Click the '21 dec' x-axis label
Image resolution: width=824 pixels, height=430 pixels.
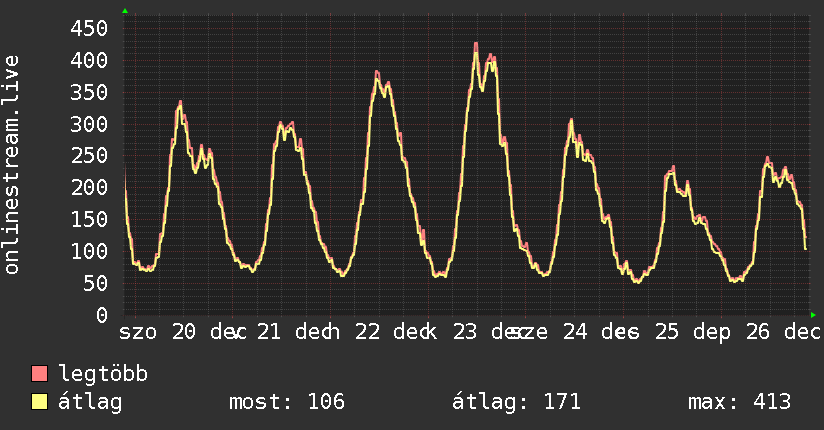(x=294, y=332)
